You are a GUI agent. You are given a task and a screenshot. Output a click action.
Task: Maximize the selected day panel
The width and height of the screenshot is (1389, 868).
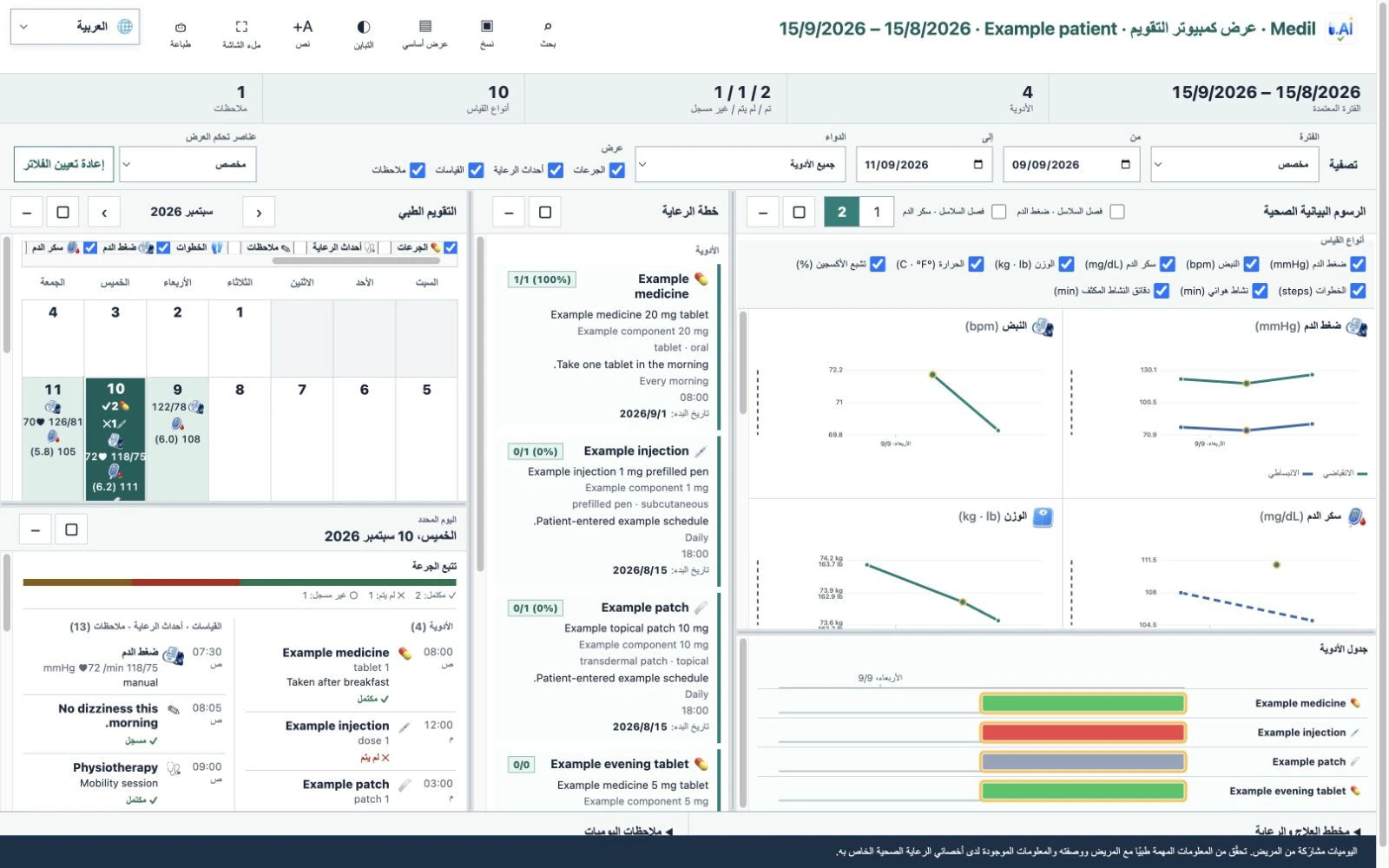tap(71, 529)
